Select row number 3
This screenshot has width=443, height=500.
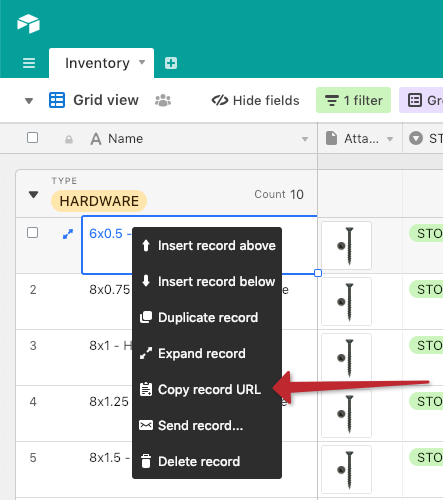pos(33,346)
